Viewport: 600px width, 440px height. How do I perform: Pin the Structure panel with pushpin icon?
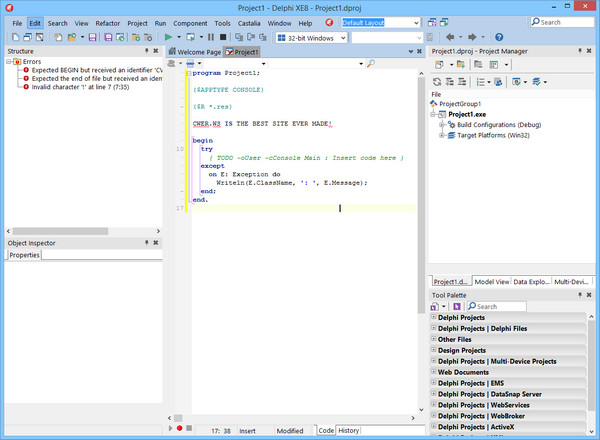click(x=146, y=52)
